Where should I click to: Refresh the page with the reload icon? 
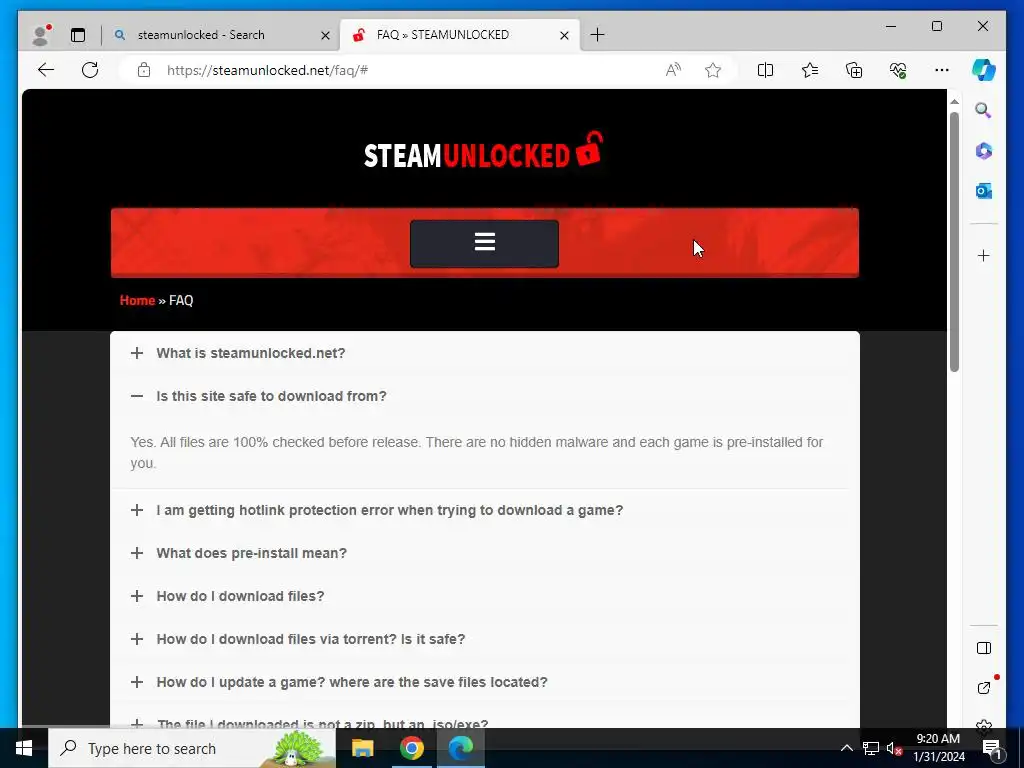coord(90,70)
